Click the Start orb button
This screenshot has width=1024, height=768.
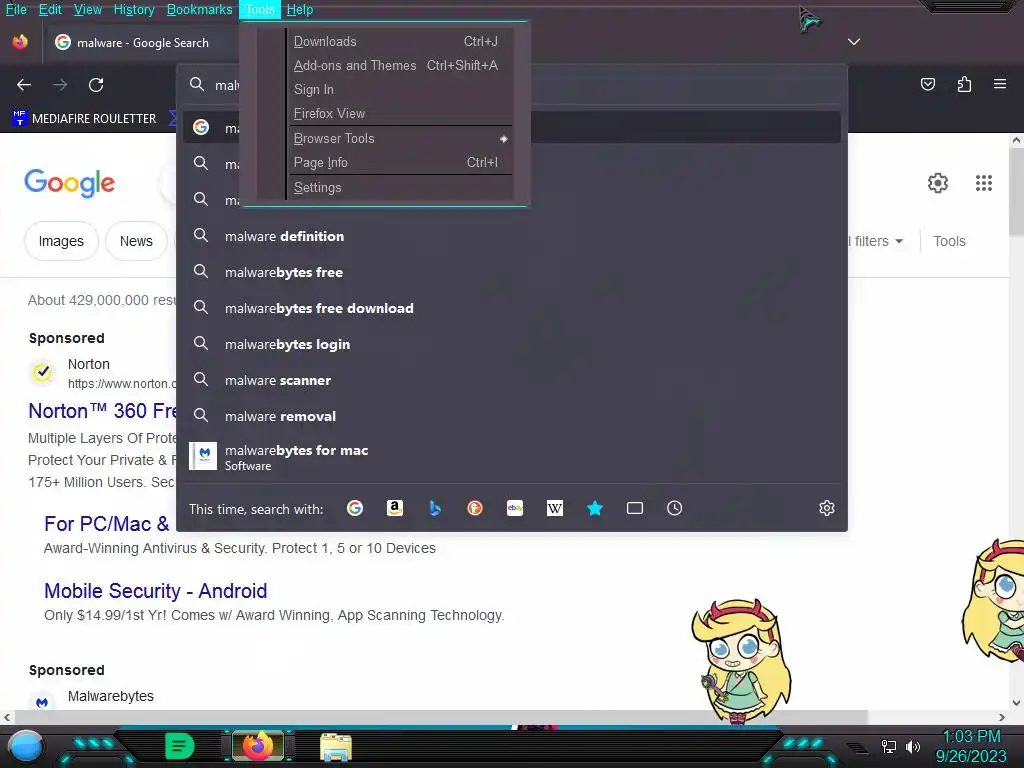(25, 748)
